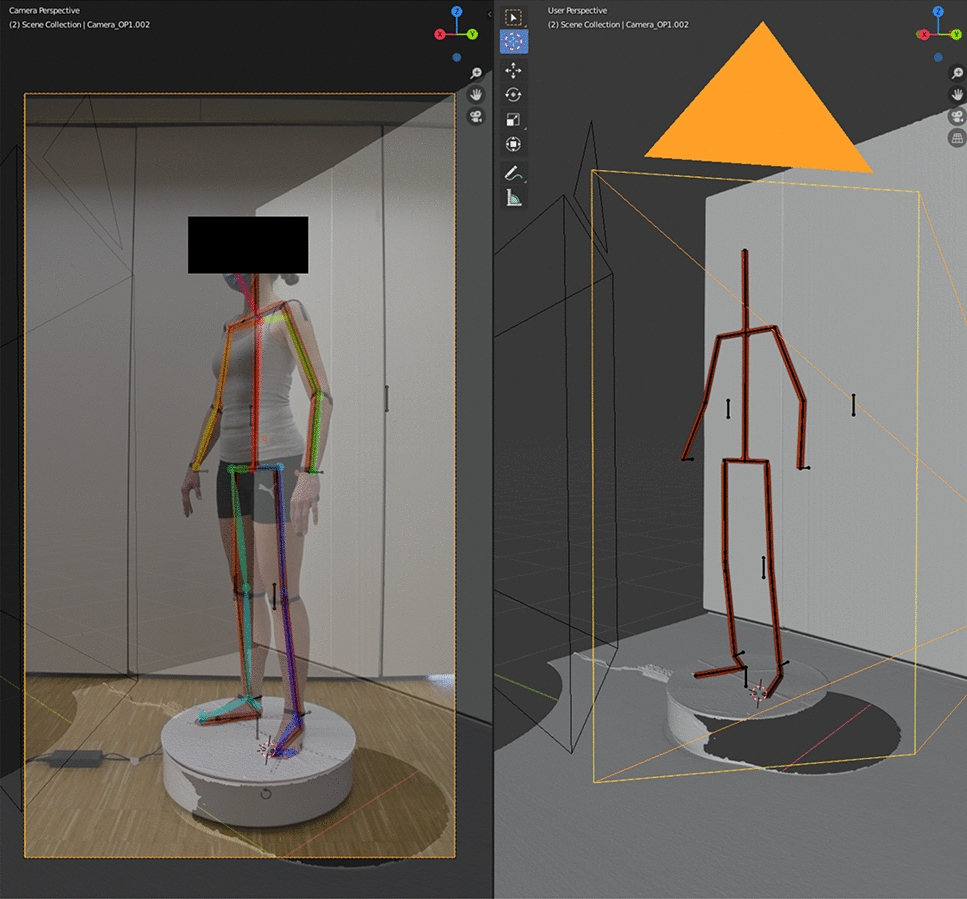Click green Y axis on left viewport gizmo
This screenshot has height=899, width=967.
coord(472,34)
